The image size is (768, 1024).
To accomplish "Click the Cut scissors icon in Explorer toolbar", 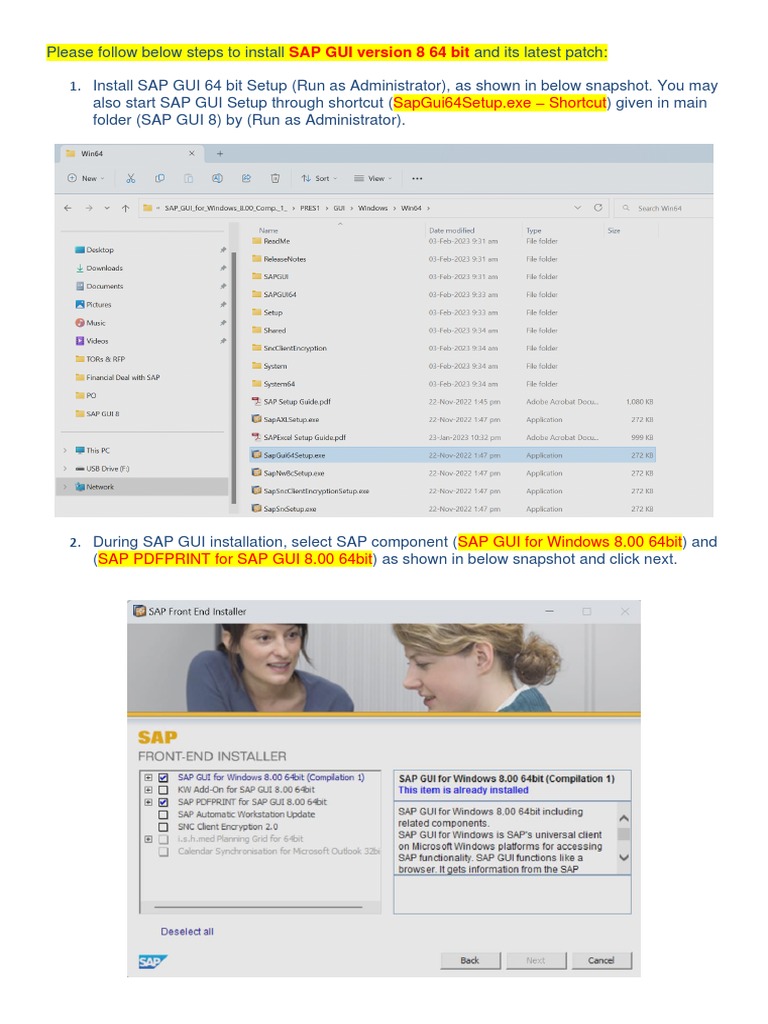I will 130,178.
